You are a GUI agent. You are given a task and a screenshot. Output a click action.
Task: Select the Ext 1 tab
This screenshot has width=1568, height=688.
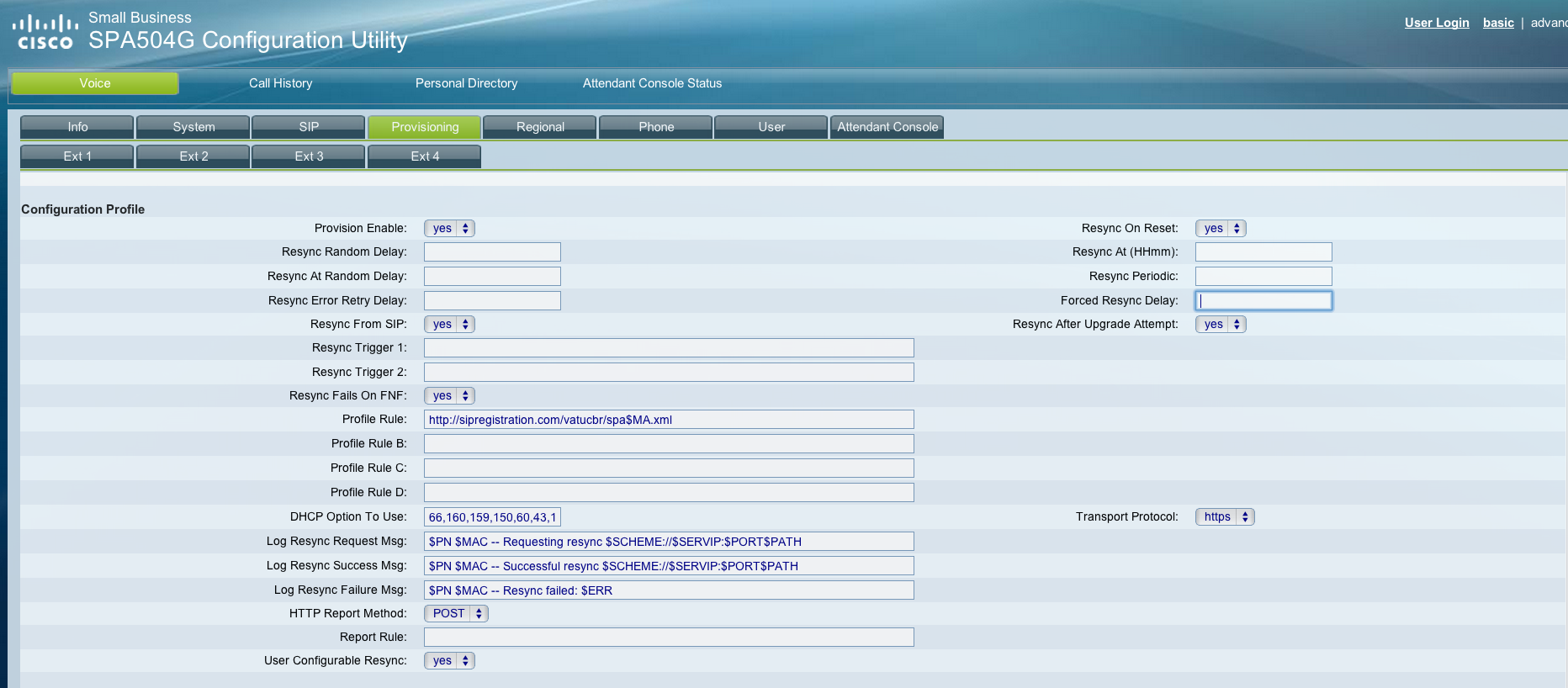tap(77, 156)
